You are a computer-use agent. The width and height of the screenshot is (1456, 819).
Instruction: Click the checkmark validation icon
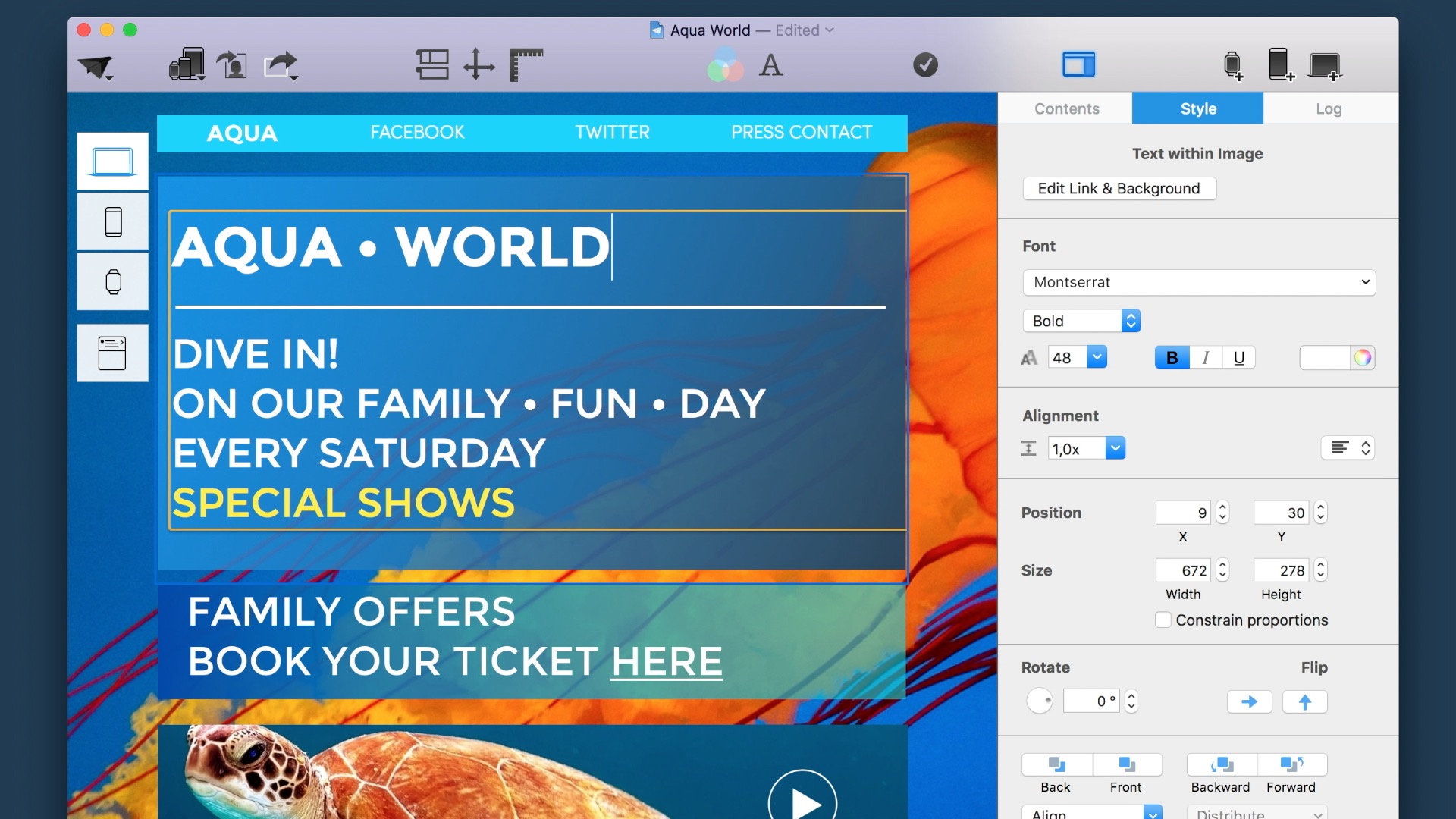(x=925, y=64)
